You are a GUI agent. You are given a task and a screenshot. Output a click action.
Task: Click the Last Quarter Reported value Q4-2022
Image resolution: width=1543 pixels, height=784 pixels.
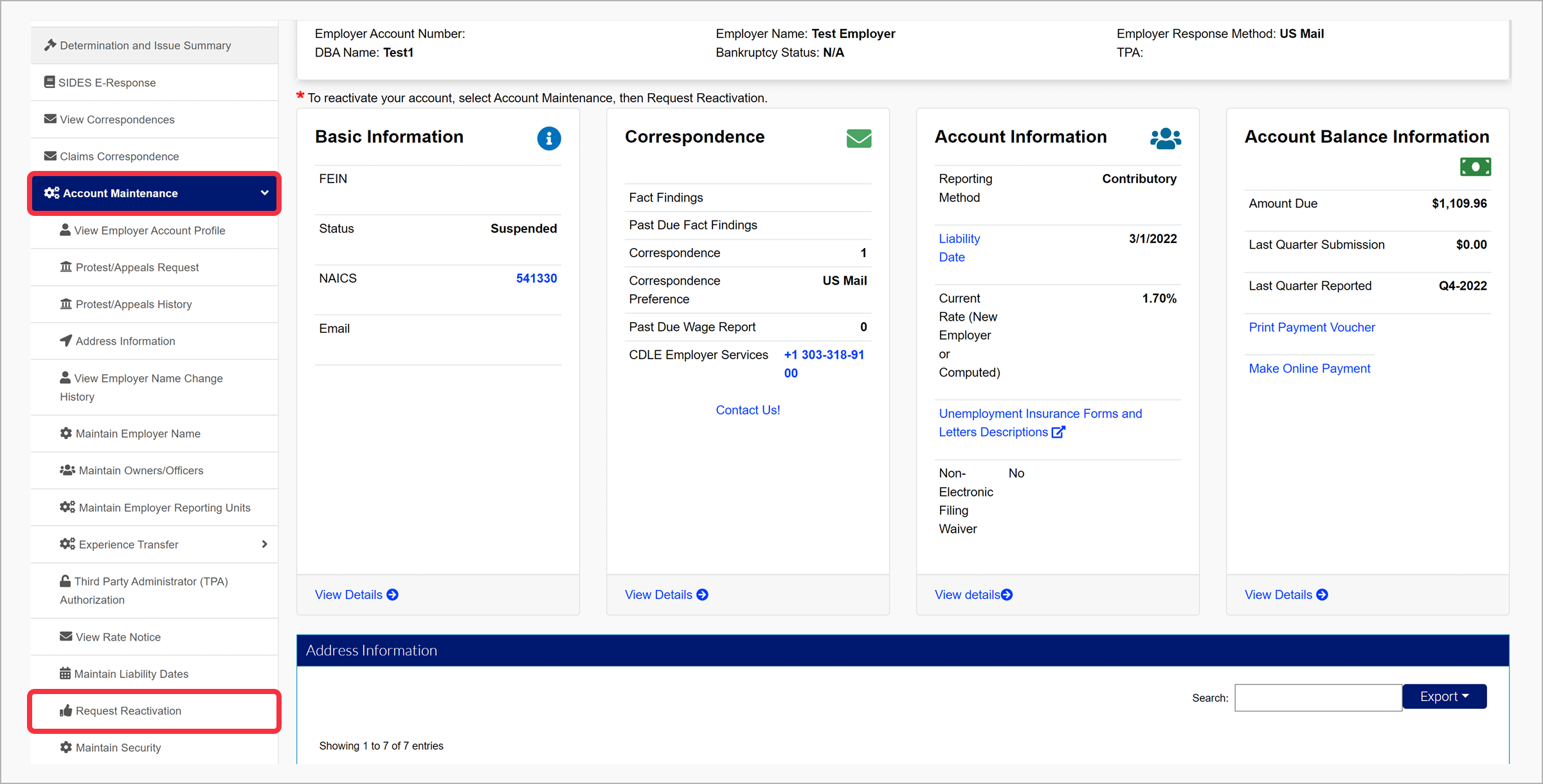tap(1463, 286)
